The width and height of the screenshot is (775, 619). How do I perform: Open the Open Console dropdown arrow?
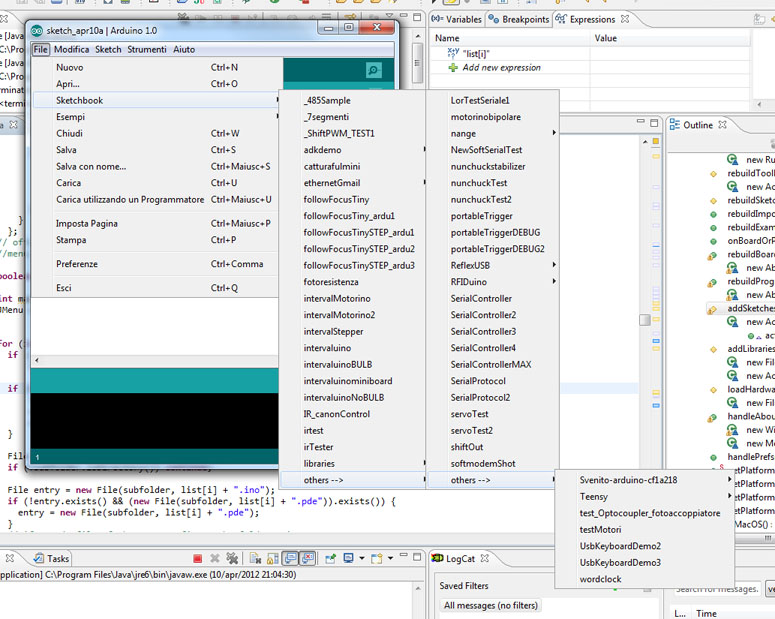pos(390,558)
